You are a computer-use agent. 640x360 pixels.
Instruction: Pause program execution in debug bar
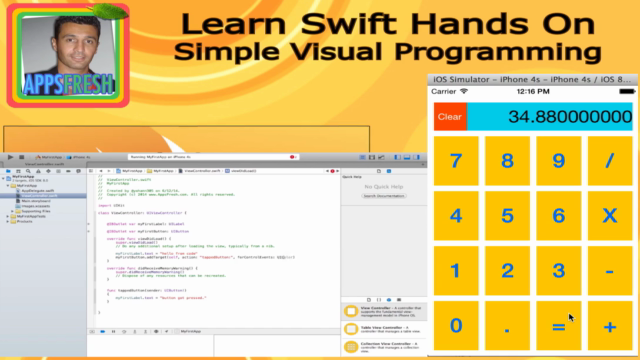113,331
